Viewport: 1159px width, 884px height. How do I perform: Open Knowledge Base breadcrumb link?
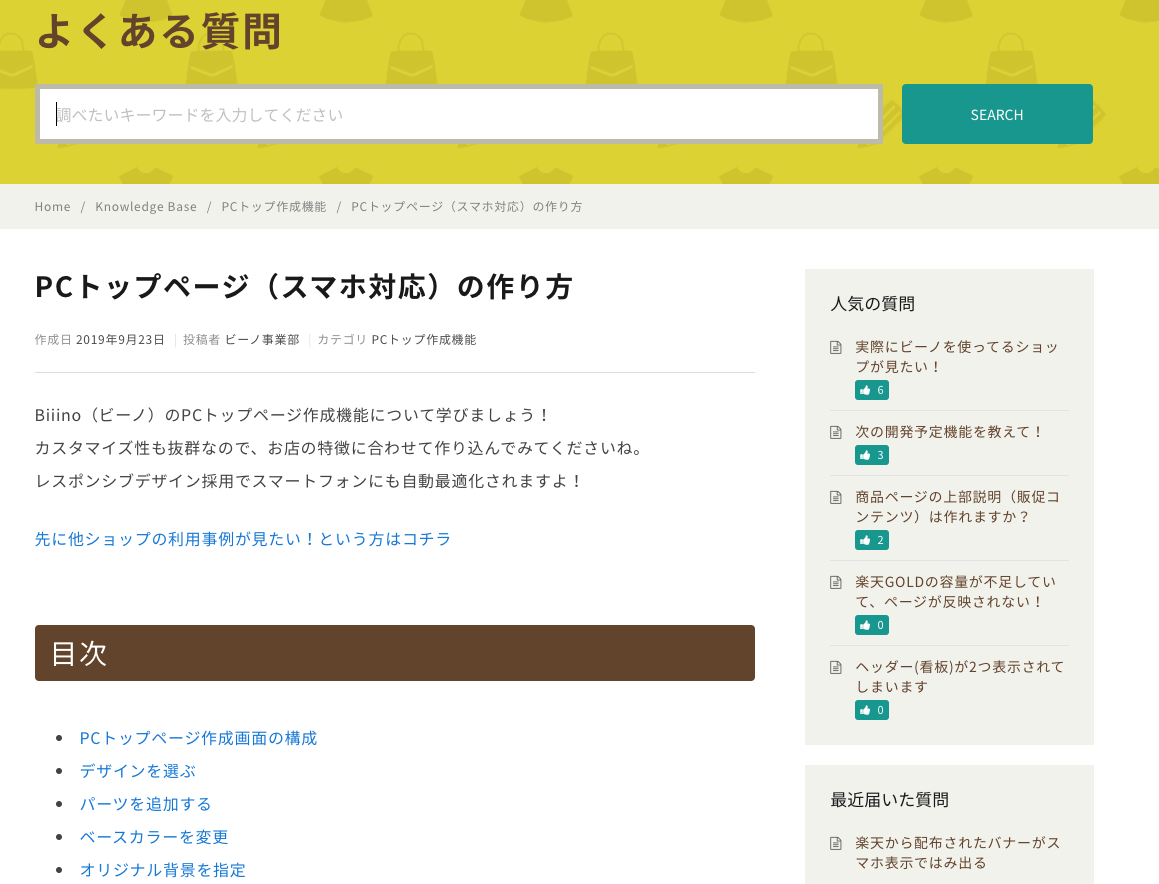click(x=146, y=206)
